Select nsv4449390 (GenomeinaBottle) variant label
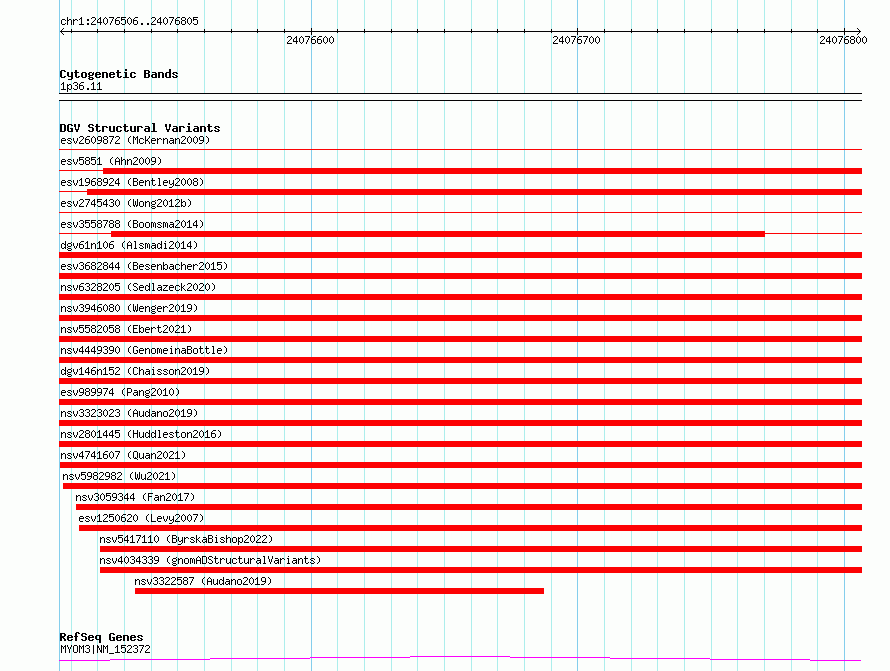This screenshot has height=671, width=890. (144, 350)
